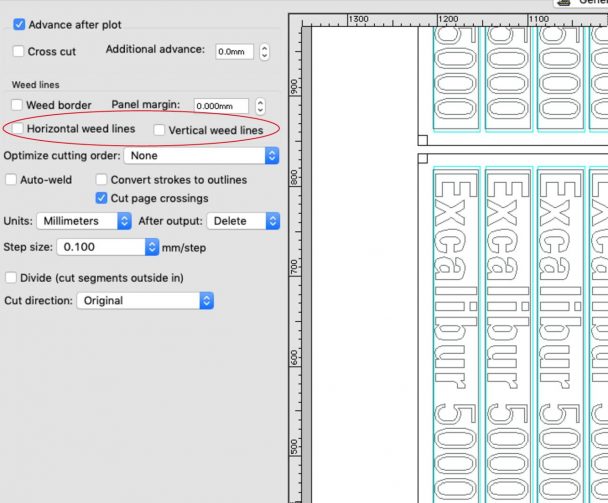Enable the Cross cut option
The height and width of the screenshot is (503, 608).
tap(20, 51)
